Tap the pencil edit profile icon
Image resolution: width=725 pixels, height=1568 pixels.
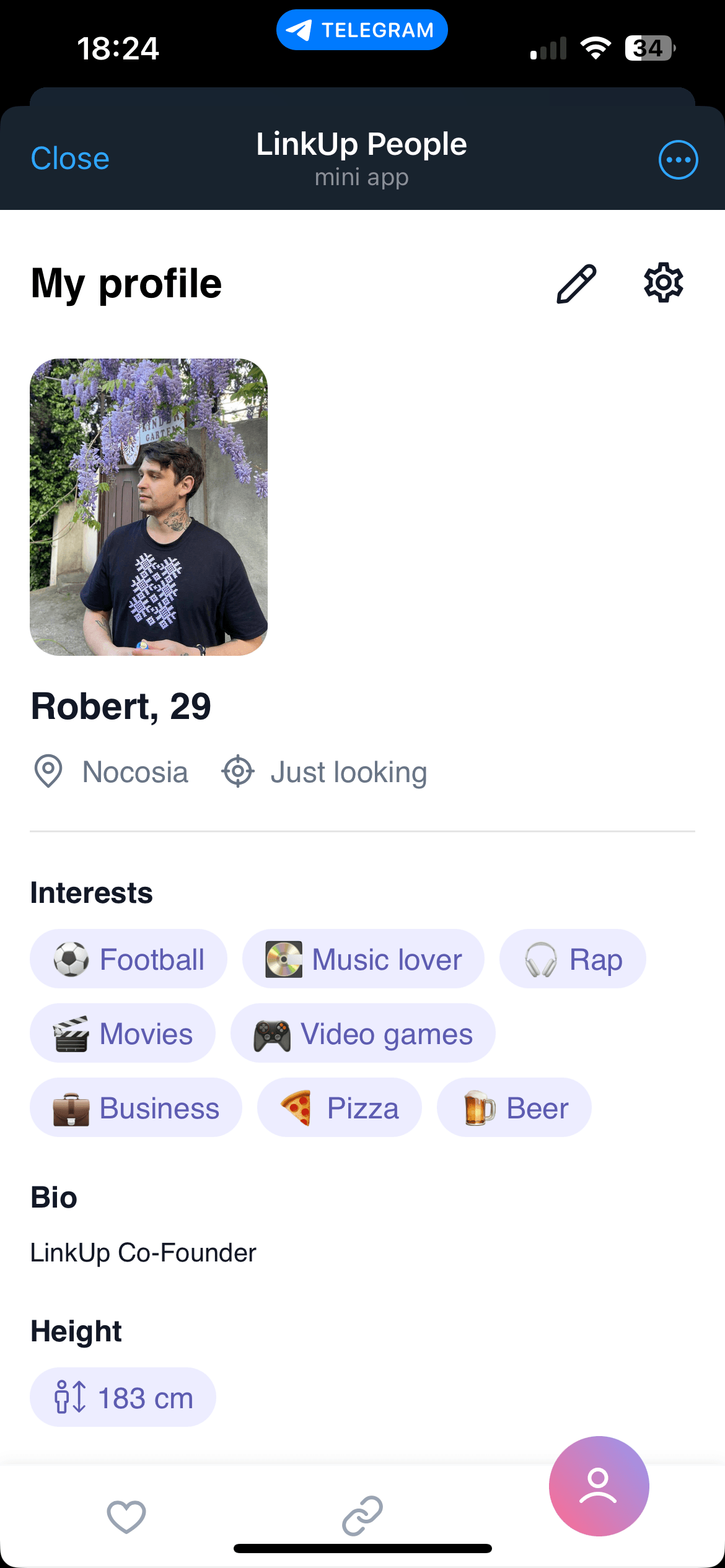pos(576,284)
